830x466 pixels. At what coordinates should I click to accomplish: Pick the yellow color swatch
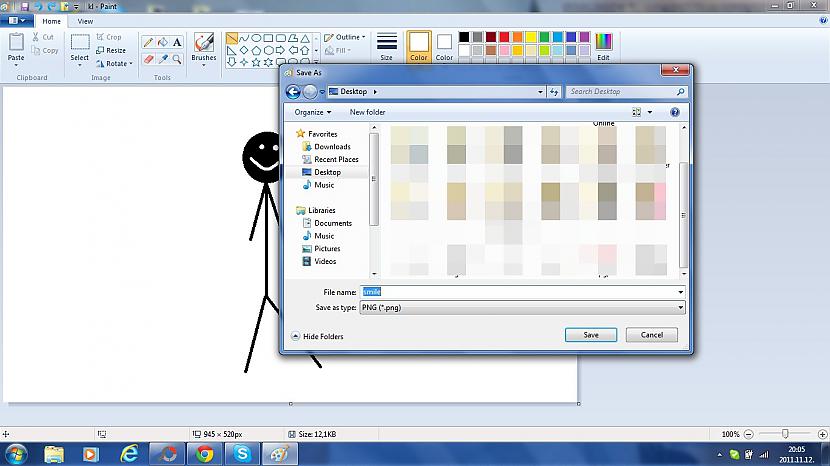click(x=531, y=37)
